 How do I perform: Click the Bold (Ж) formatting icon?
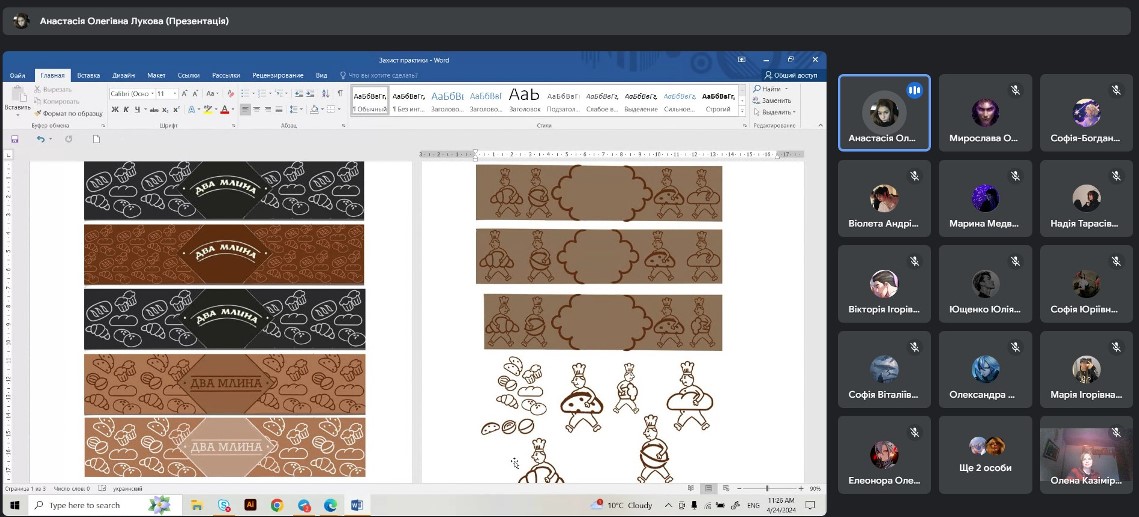pos(114,110)
